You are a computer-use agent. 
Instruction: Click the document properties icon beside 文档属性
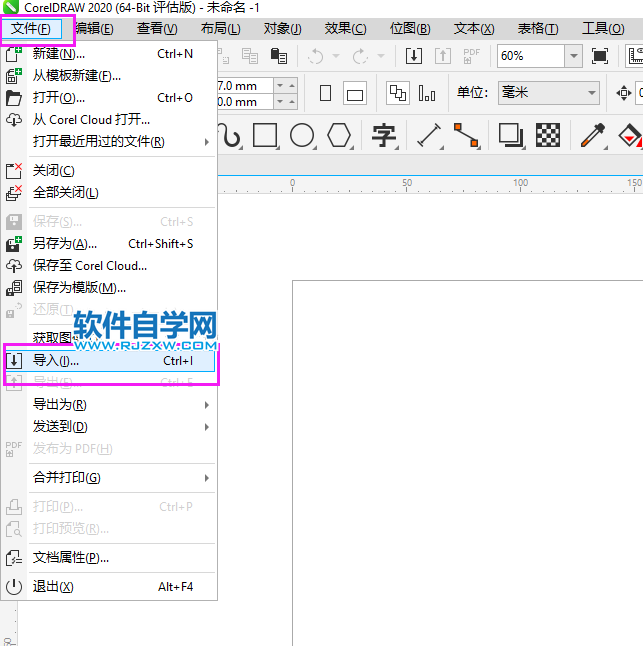pyautogui.click(x=14, y=558)
